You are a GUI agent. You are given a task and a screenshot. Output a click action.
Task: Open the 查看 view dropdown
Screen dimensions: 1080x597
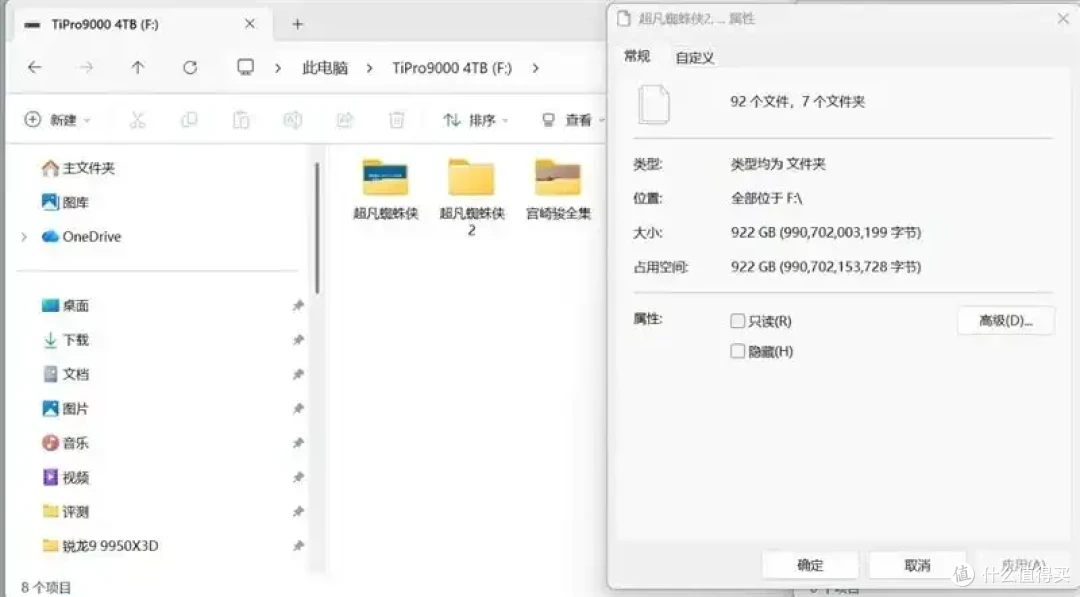[573, 121]
